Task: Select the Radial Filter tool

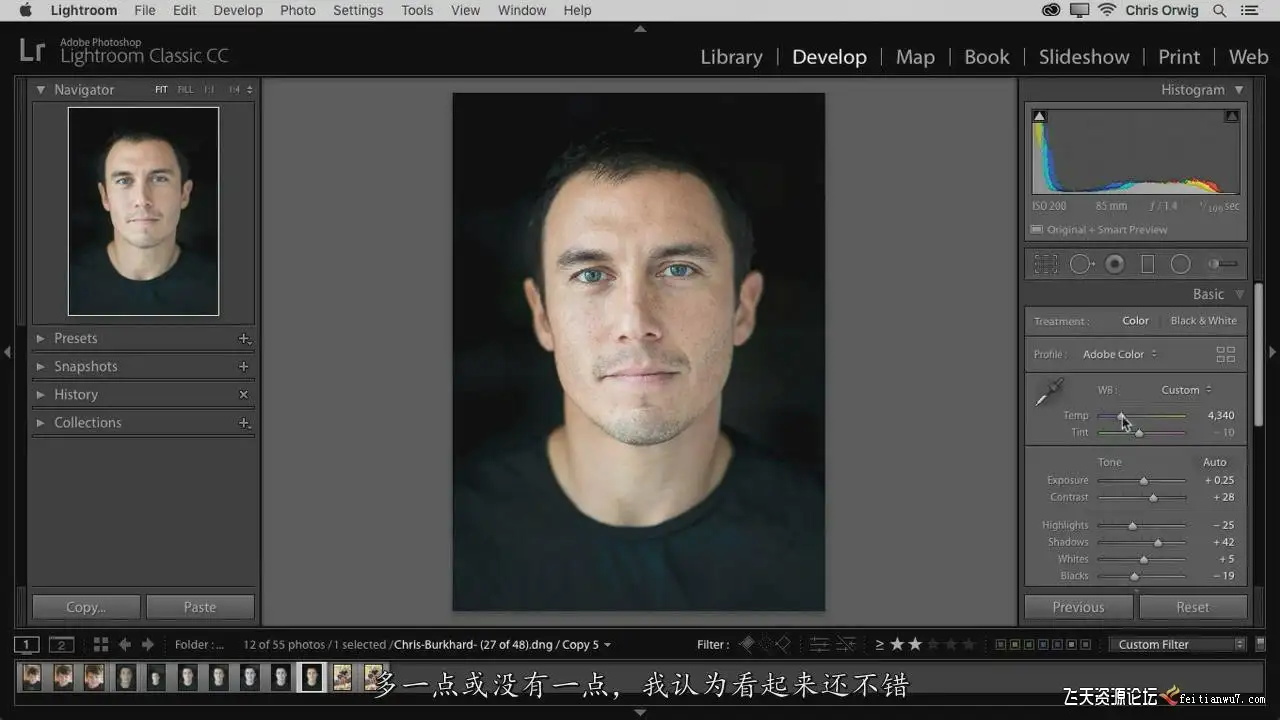Action: point(1181,264)
